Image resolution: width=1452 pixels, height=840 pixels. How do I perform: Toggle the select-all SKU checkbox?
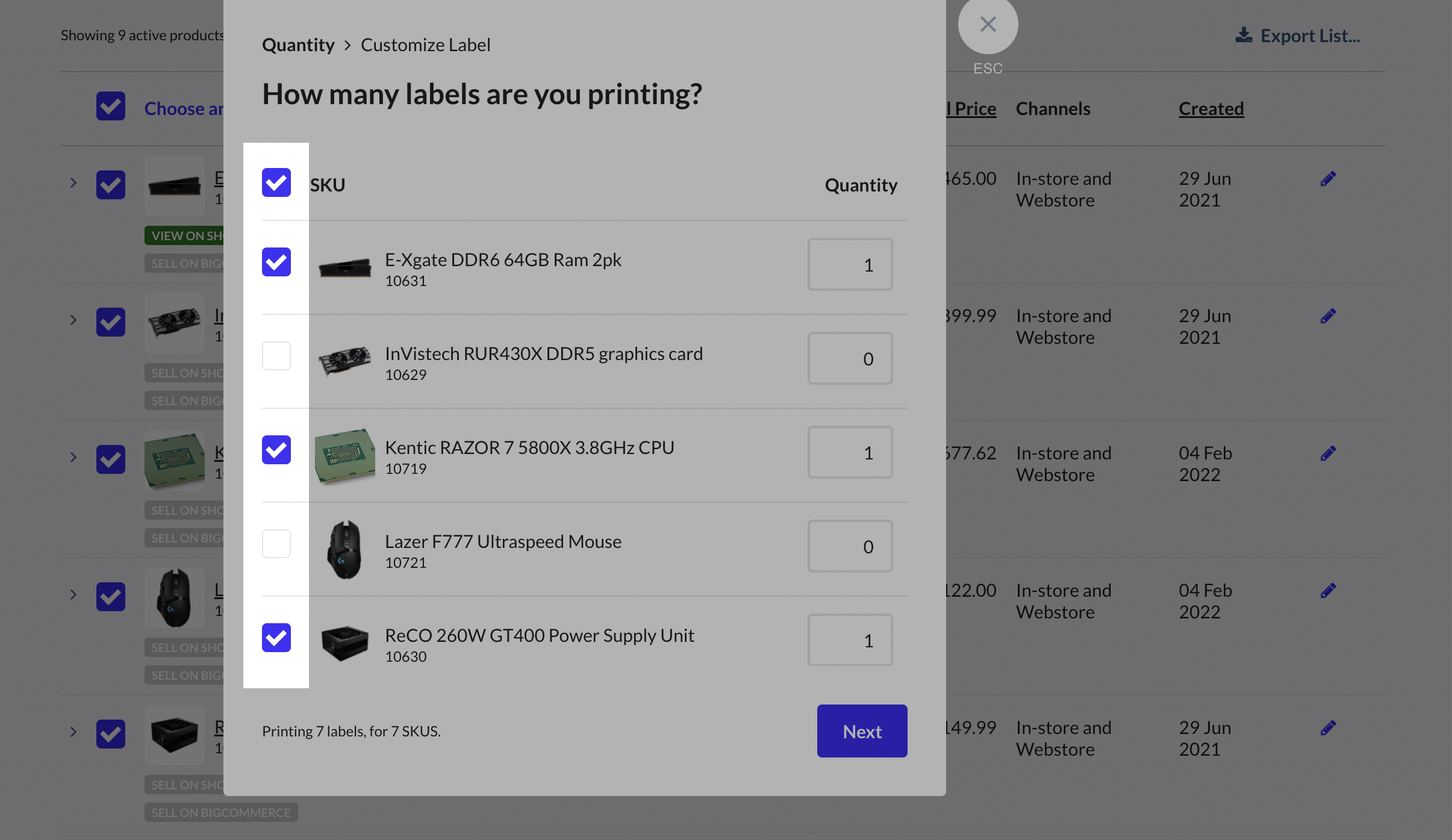[x=276, y=182]
